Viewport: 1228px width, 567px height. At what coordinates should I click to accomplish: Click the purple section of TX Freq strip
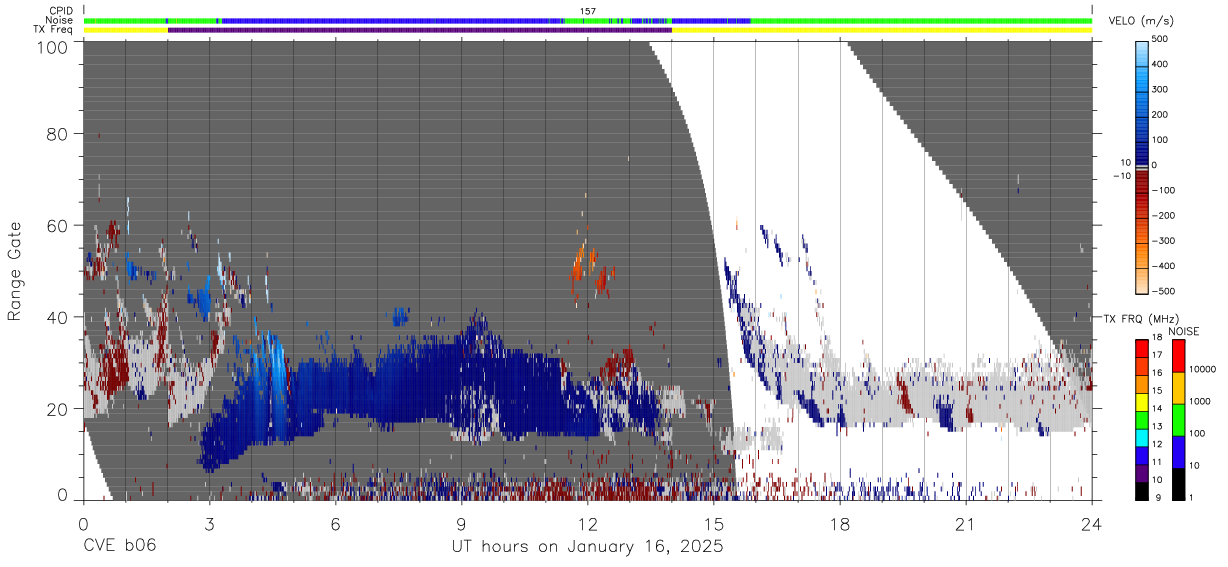pos(420,30)
